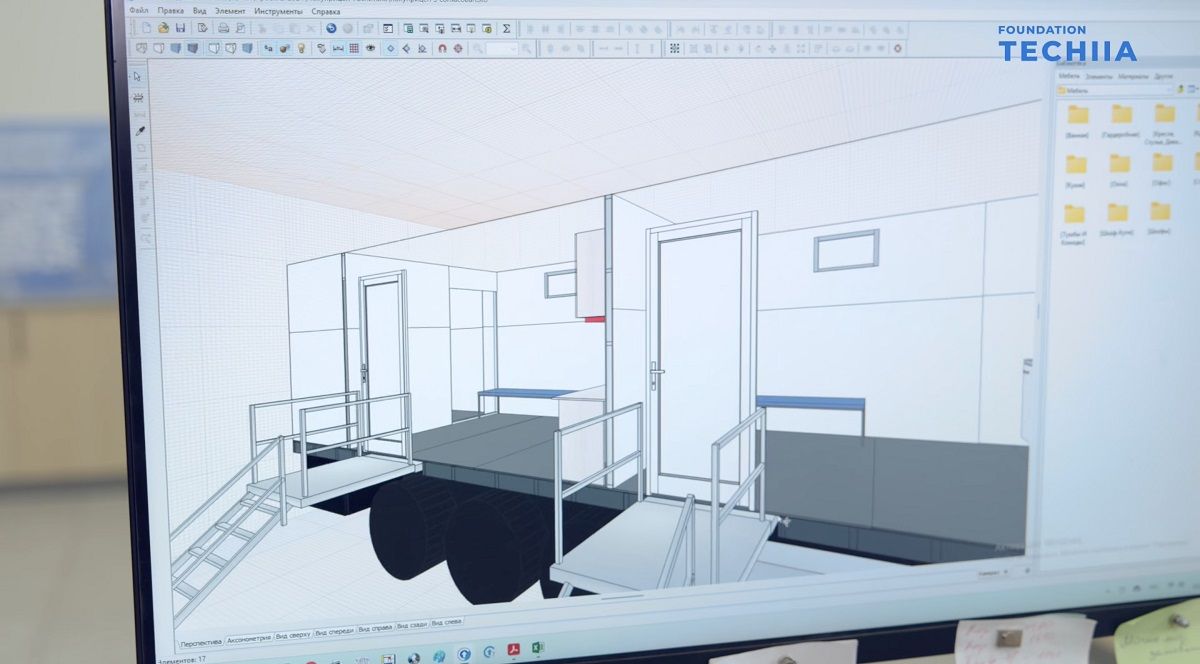Click the Print icon in toolbar
1200x664 pixels.
(x=223, y=28)
